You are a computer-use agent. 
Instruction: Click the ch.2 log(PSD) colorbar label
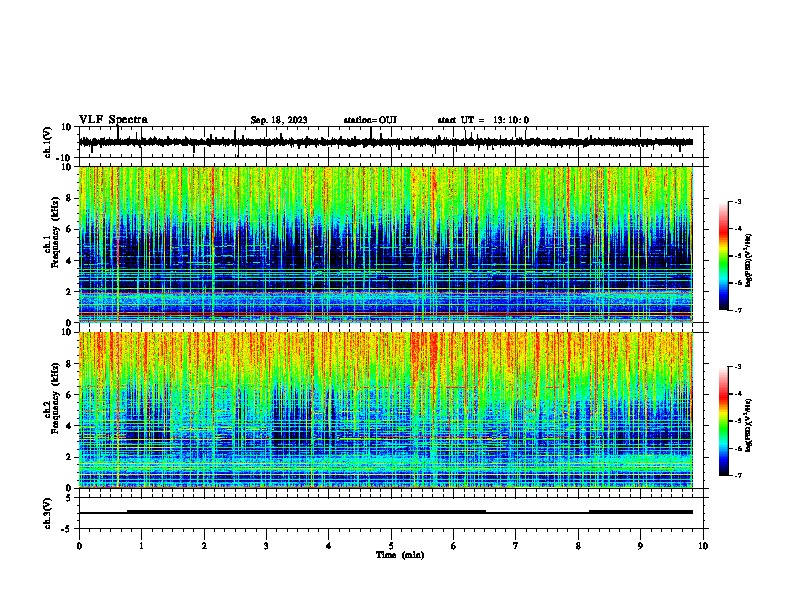pos(749,425)
